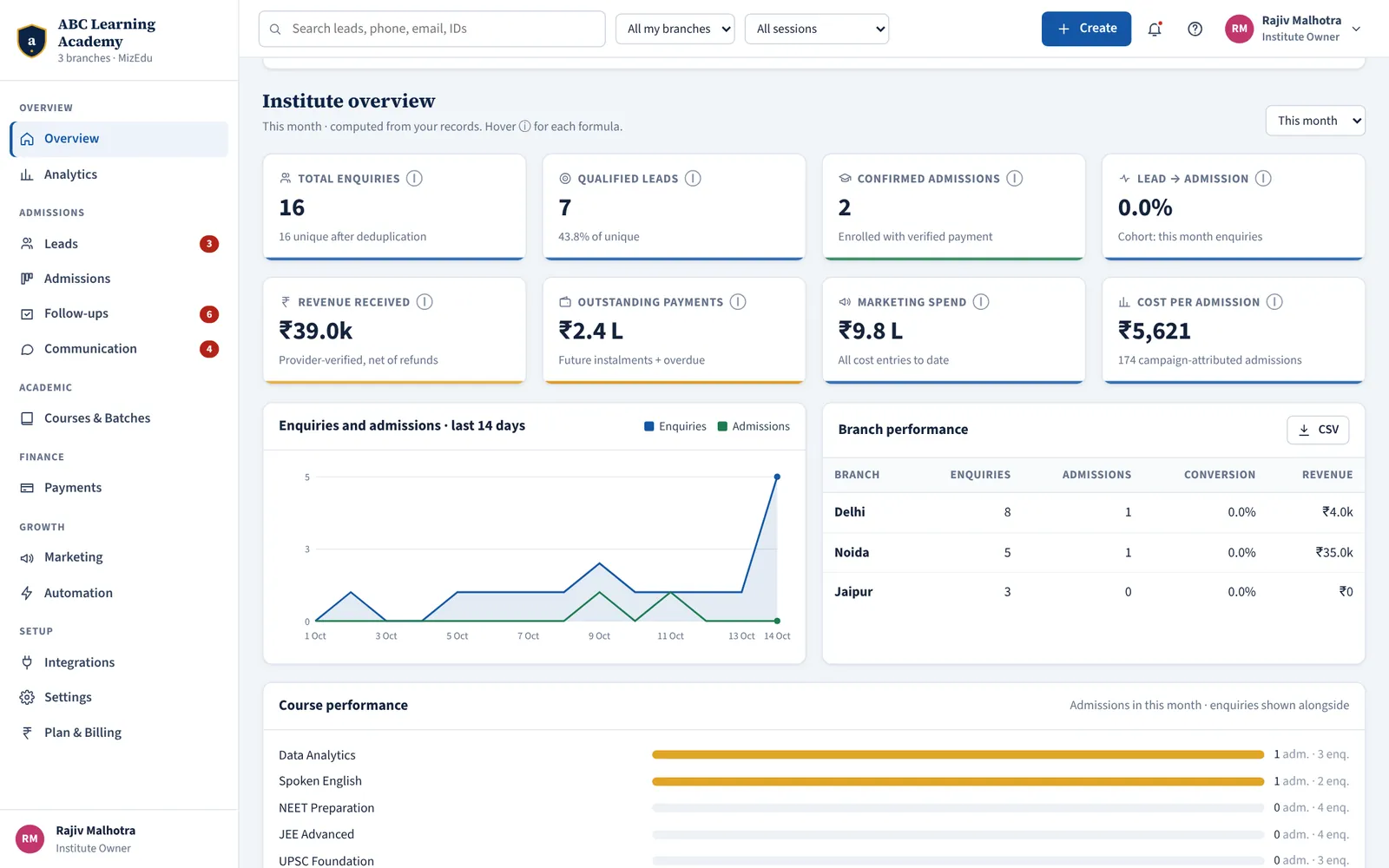The height and width of the screenshot is (868, 1389).
Task: Open Admissions in the sidebar
Action: pyautogui.click(x=120, y=279)
